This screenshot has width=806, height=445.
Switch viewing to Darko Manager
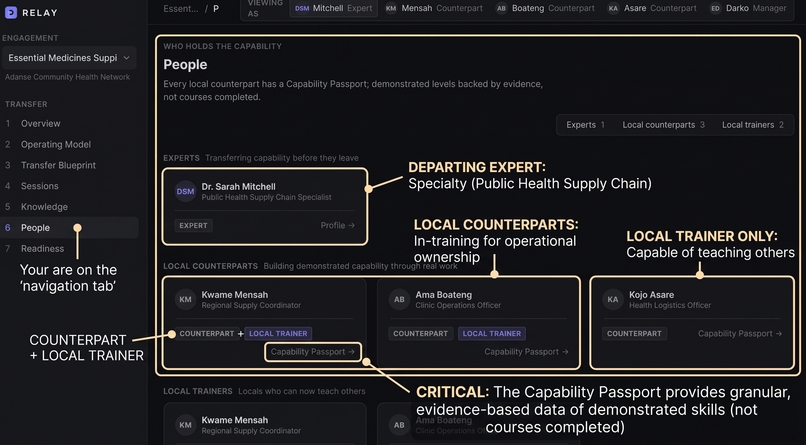point(748,8)
